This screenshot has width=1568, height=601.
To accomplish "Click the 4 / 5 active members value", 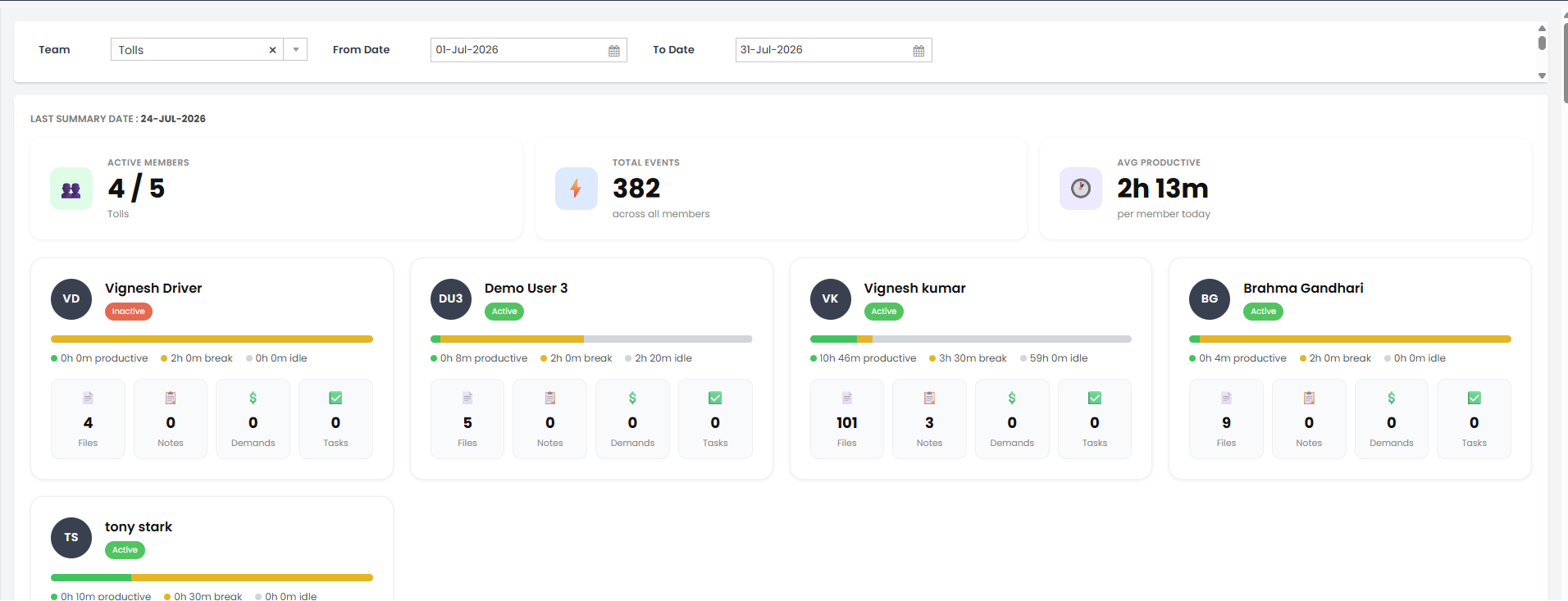I will (136, 189).
